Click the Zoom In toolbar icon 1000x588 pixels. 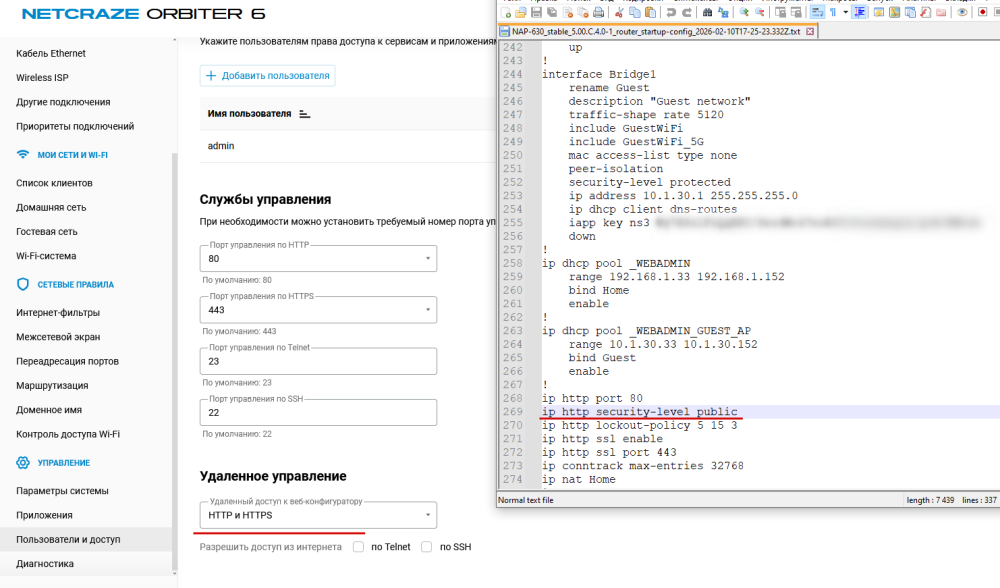click(x=744, y=12)
